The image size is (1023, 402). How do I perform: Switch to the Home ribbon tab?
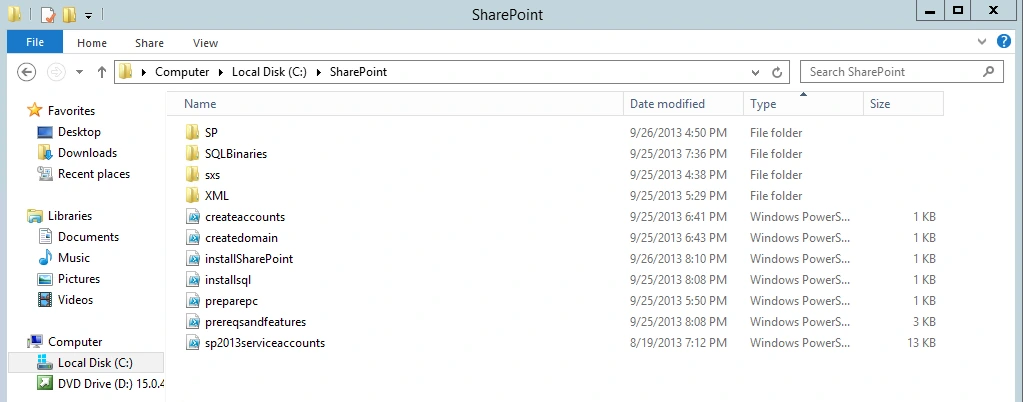[91, 43]
